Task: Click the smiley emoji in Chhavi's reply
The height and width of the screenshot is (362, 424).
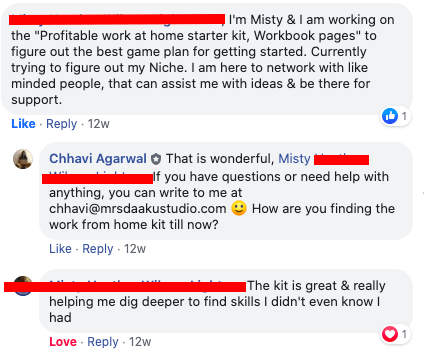Action: pos(239,208)
